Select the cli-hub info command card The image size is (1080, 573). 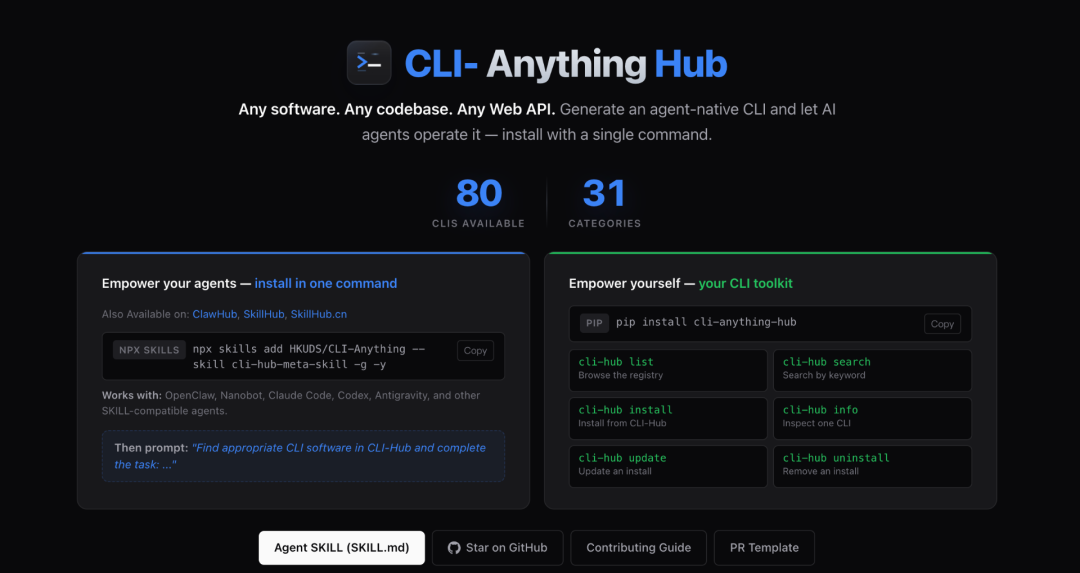click(x=873, y=418)
